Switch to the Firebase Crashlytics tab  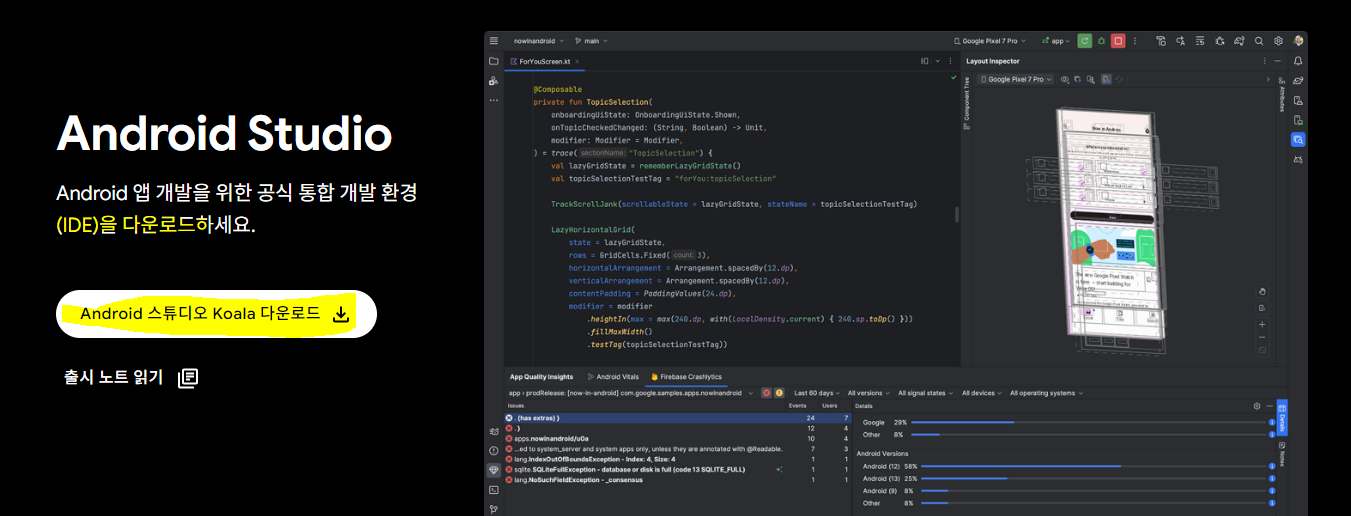[x=686, y=377]
